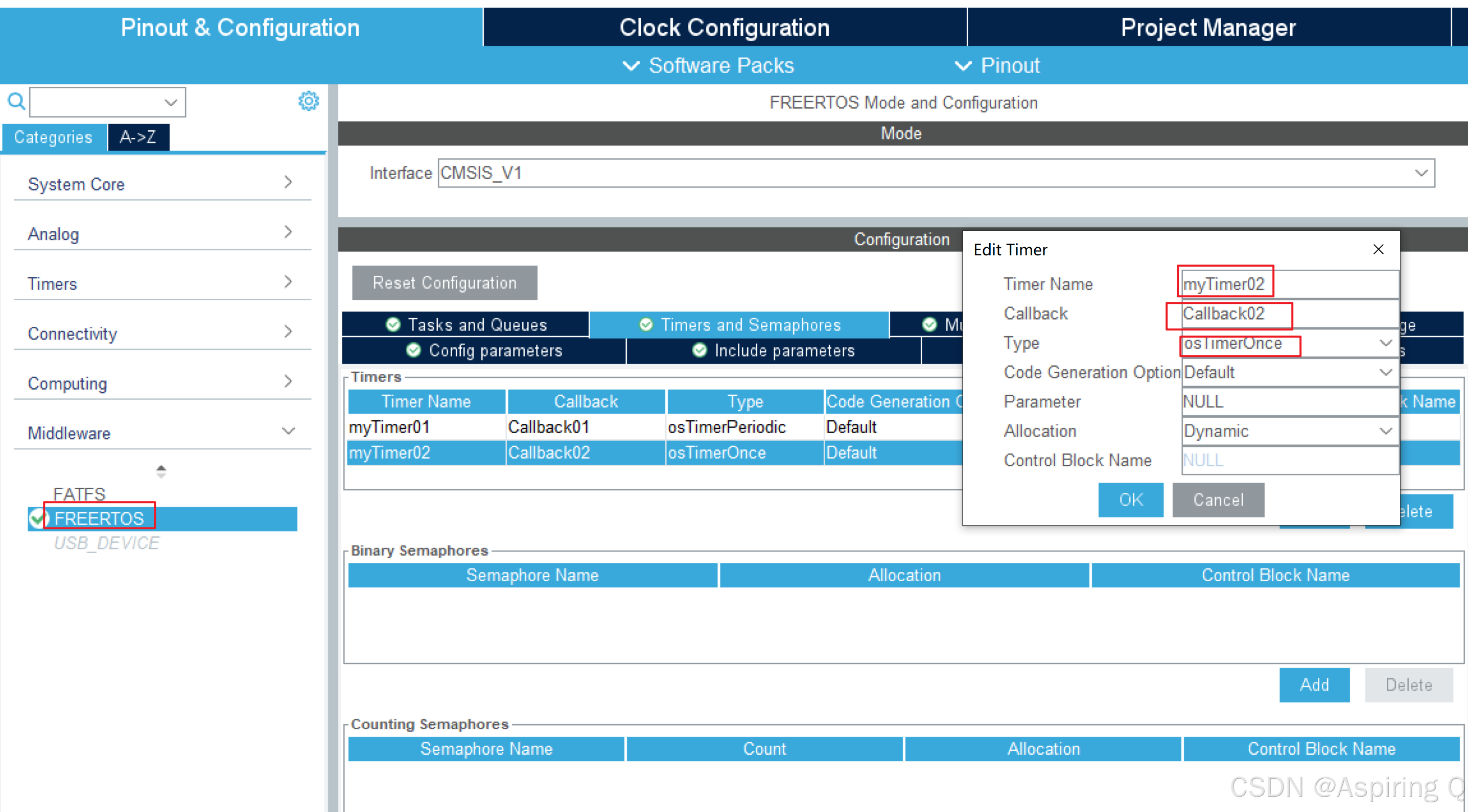Open the Type osTimerOnce dropdown
Screen dimensions: 1468x812
(x=1385, y=343)
